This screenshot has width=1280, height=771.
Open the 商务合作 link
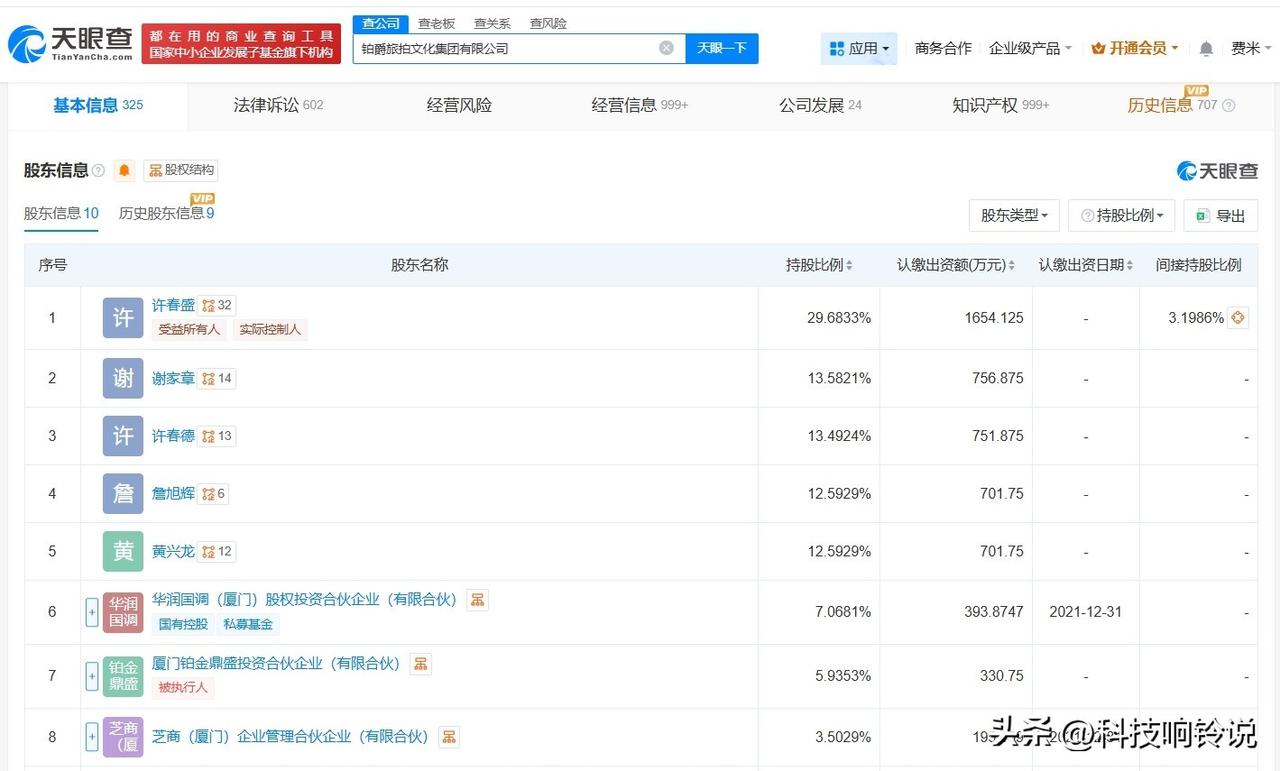click(x=943, y=48)
